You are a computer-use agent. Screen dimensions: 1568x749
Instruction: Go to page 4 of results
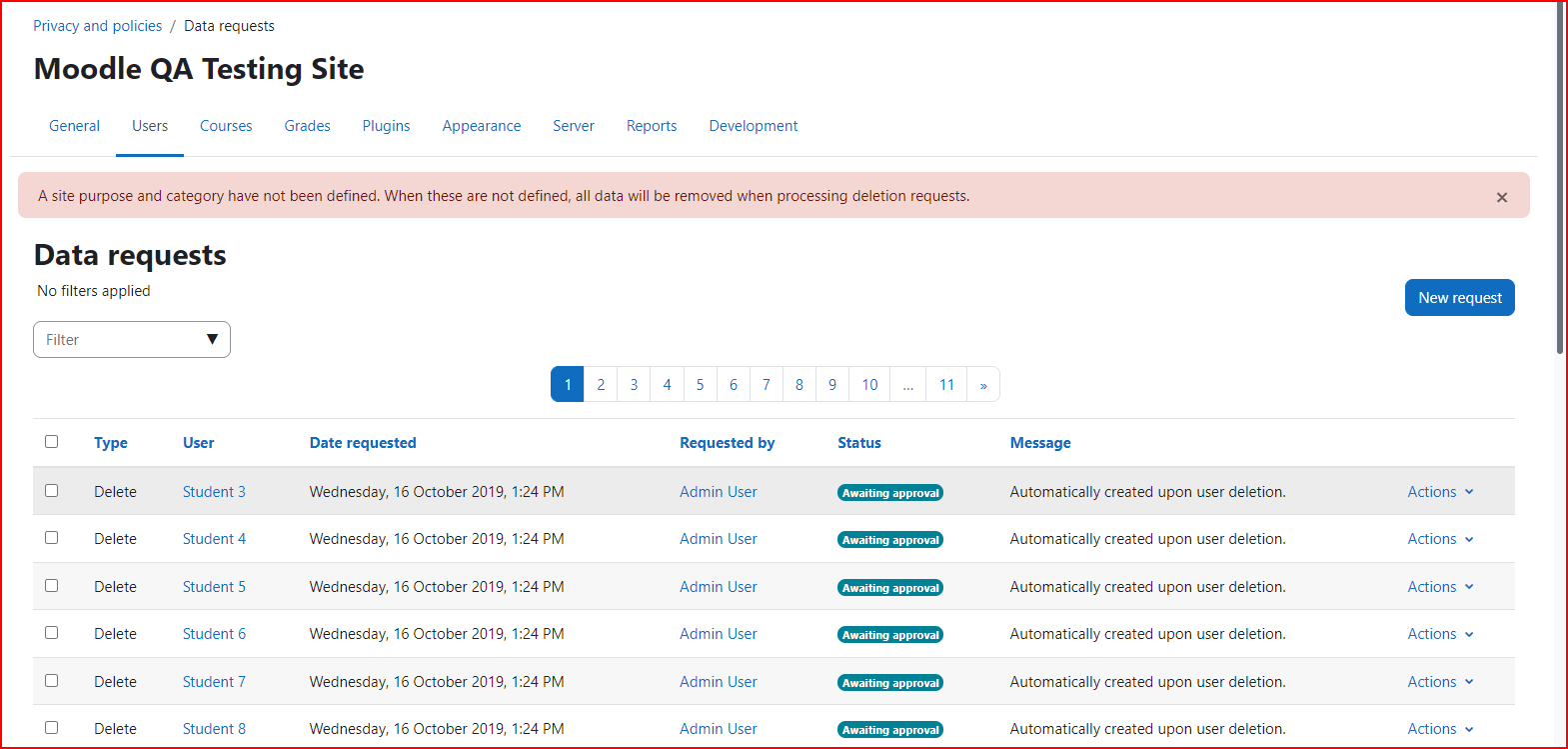tap(667, 385)
